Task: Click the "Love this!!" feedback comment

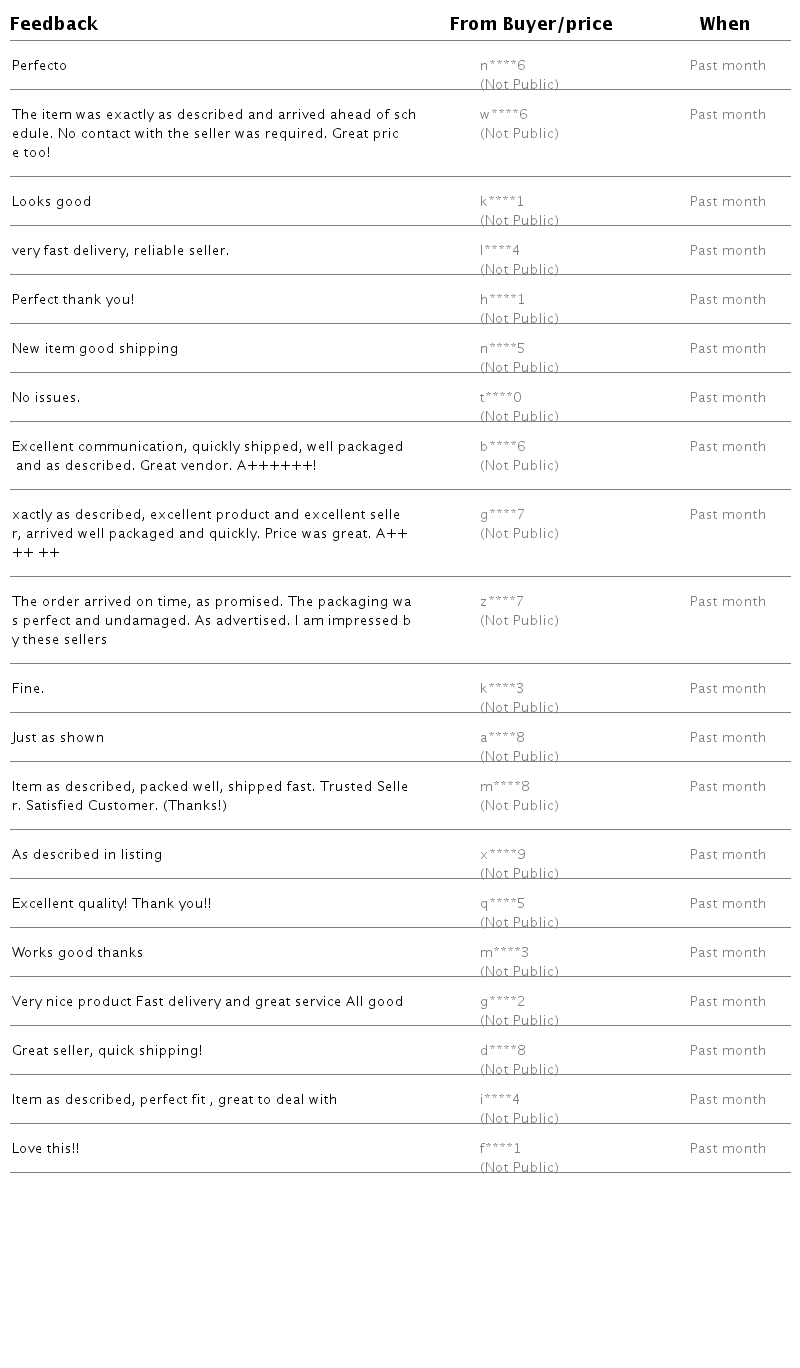Action: (x=45, y=1149)
